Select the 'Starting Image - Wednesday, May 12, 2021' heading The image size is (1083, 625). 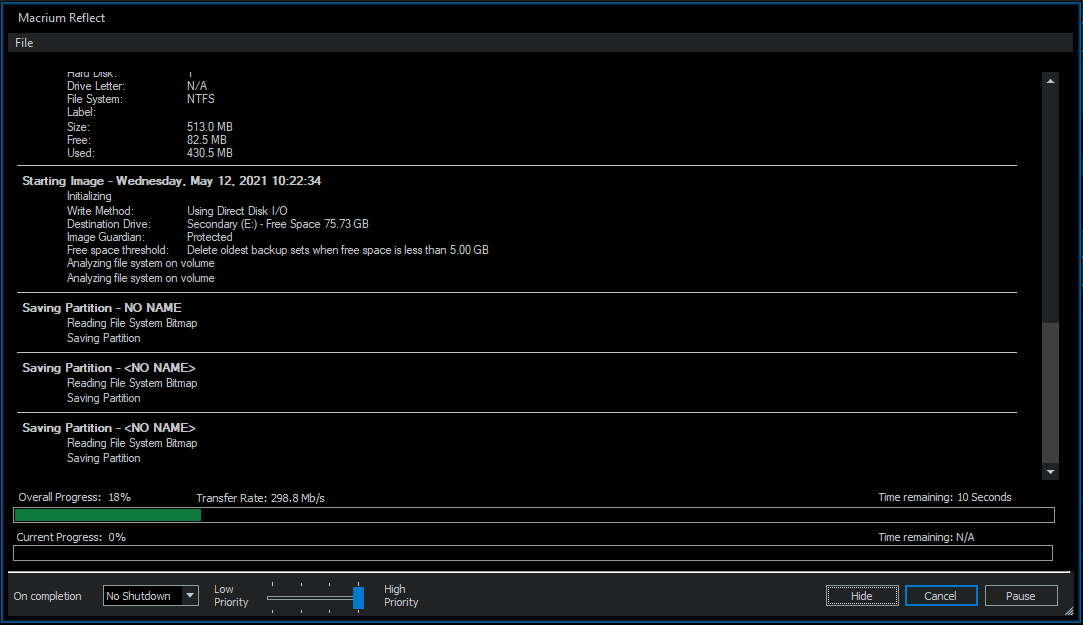[171, 181]
